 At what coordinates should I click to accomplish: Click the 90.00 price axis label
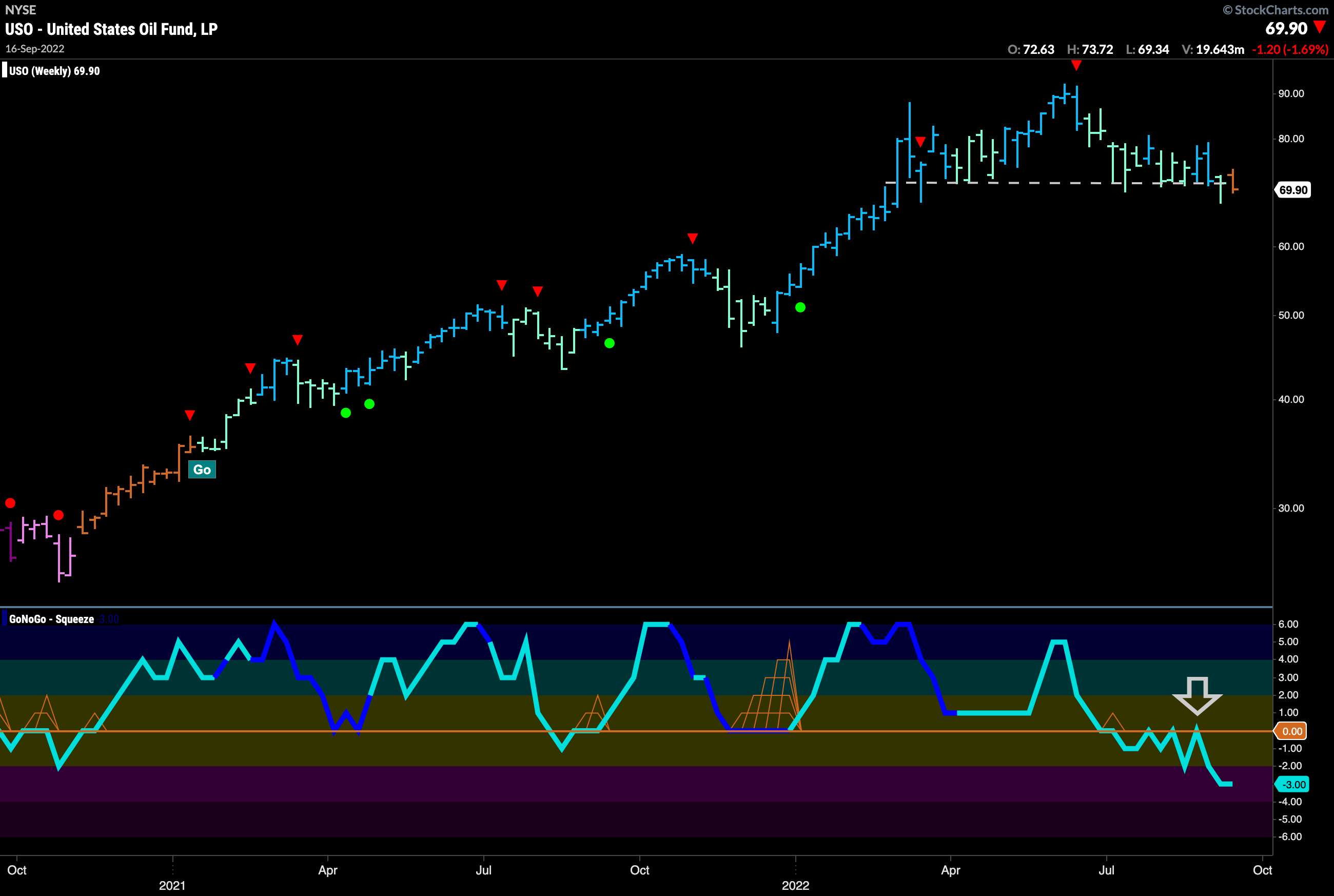click(x=1290, y=94)
